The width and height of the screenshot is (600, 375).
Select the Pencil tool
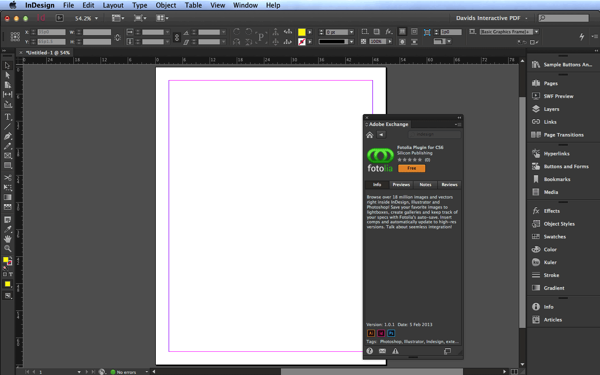7,146
